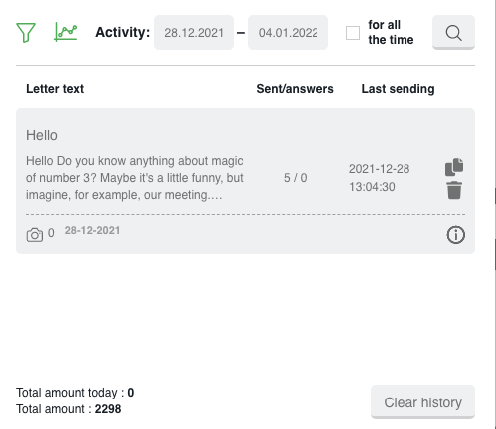Open the start date field 28.12.2021
496x429 pixels.
point(194,32)
